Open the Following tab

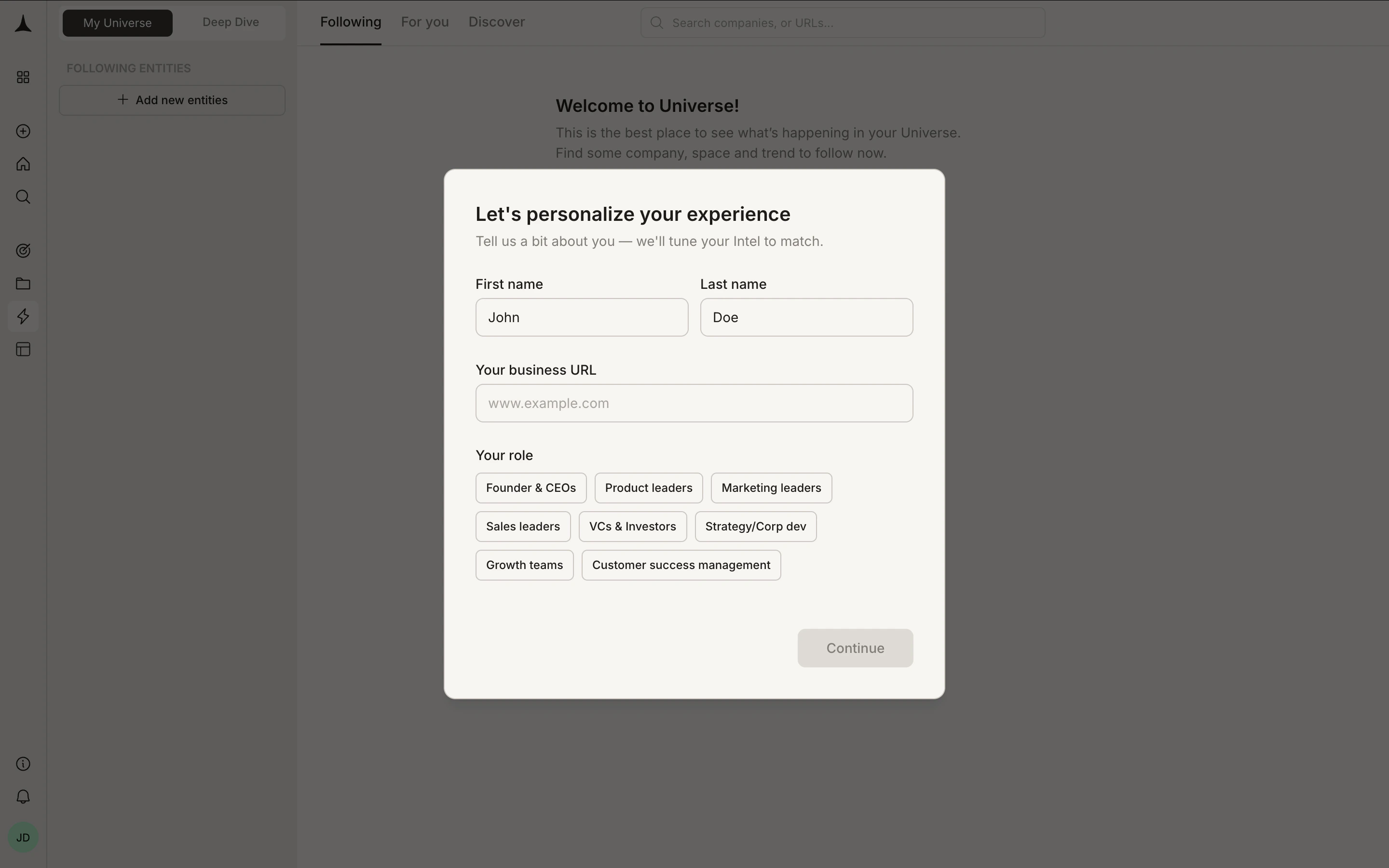click(351, 22)
